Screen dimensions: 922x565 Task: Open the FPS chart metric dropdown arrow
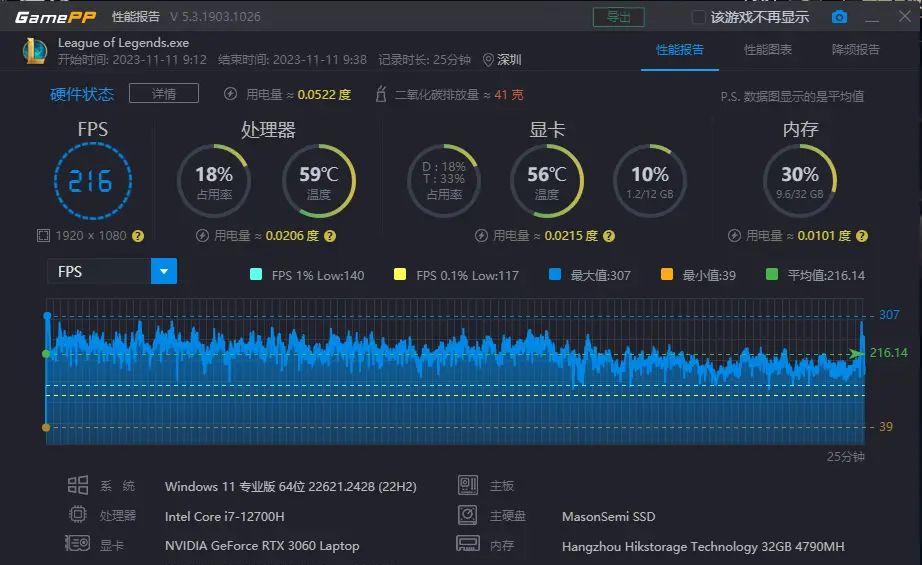tap(164, 272)
